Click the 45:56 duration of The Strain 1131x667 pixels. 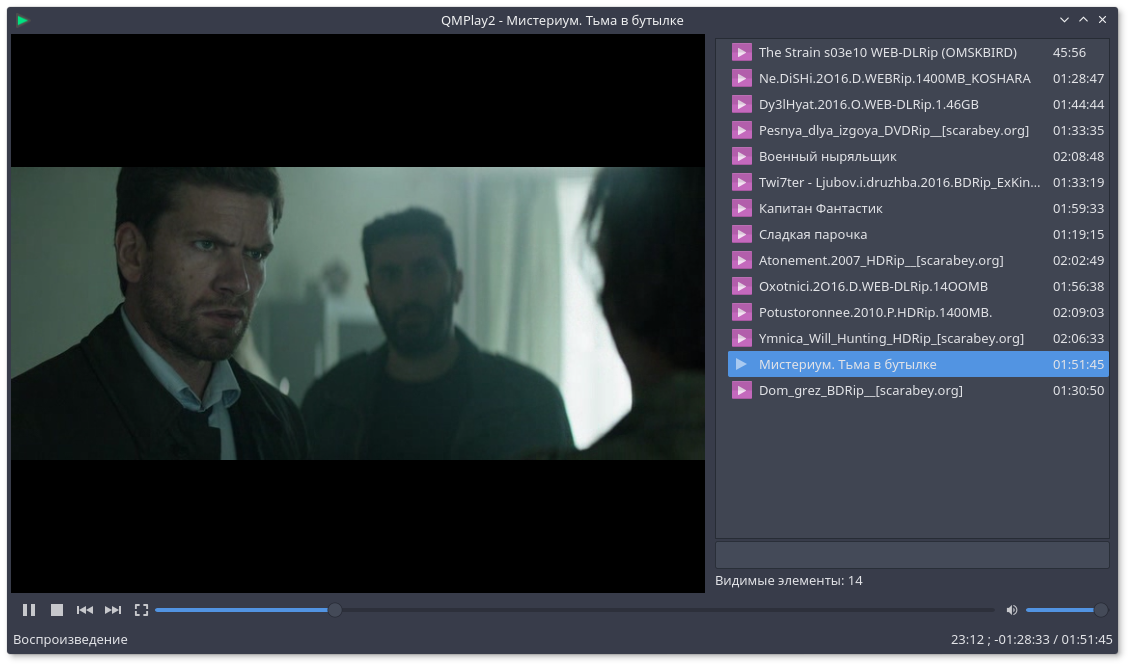point(1069,53)
